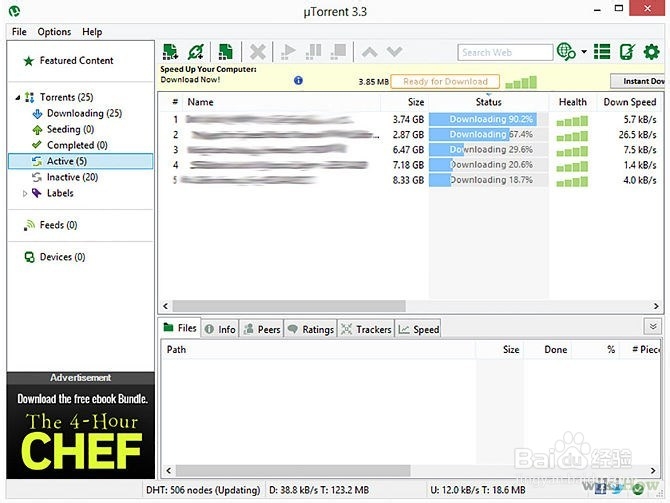Screen dimensions: 670x503
Task: Select torrent row with size 6.47 GB
Action: coord(410,150)
